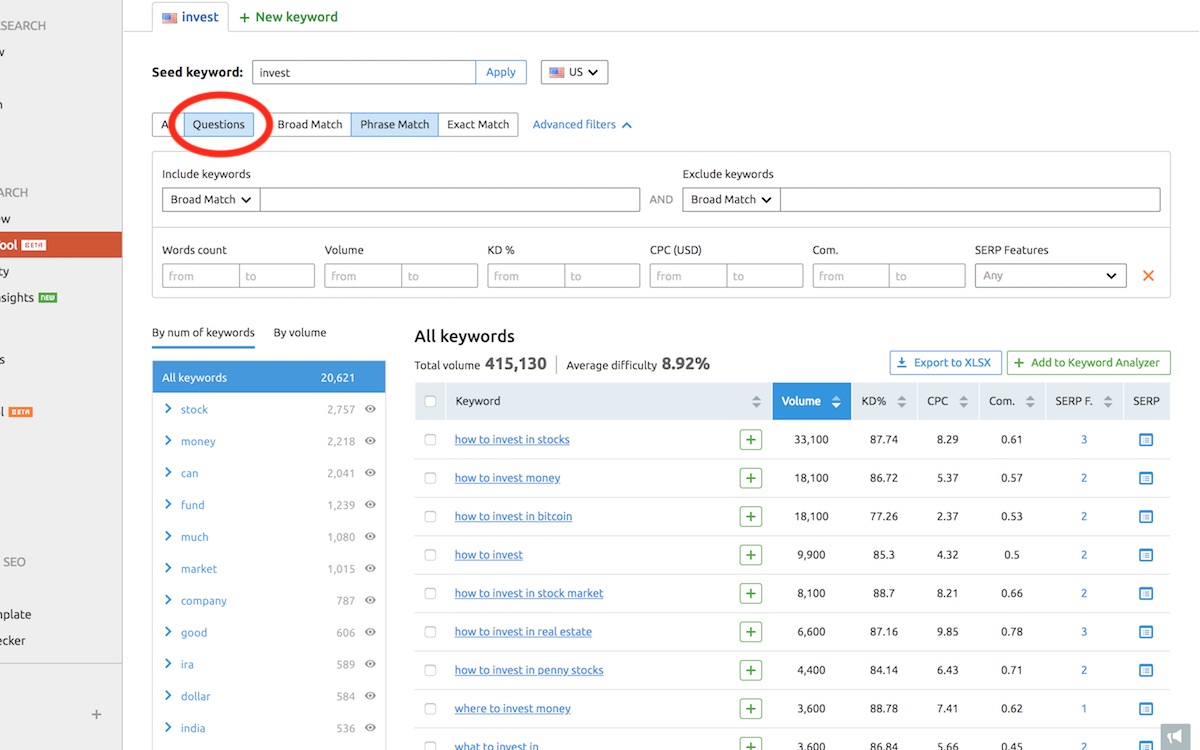Sort by Com. column
The height and width of the screenshot is (750, 1200).
click(x=1029, y=402)
